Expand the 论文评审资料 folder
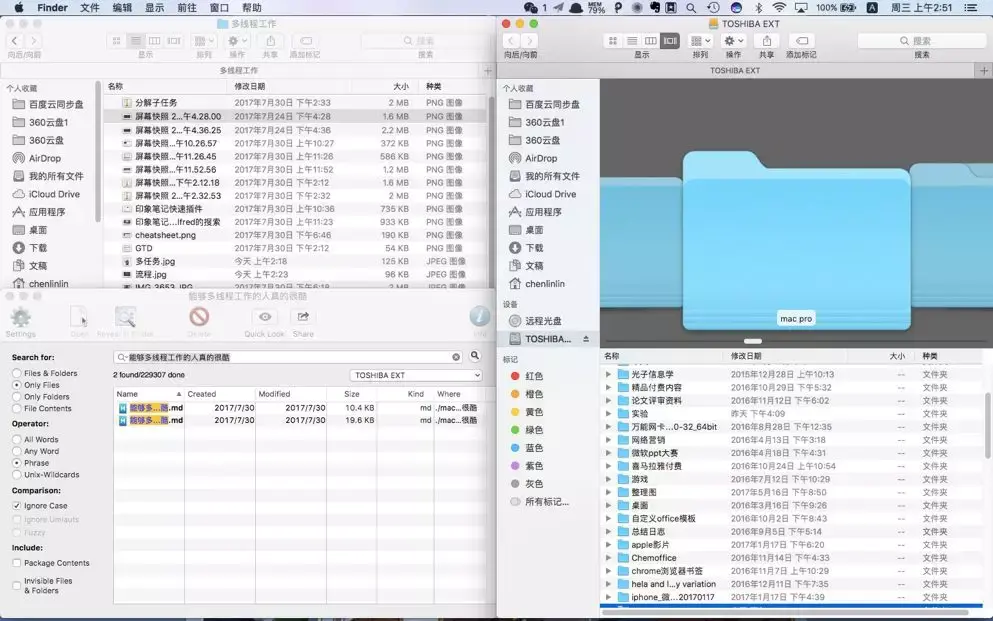The height and width of the screenshot is (621, 993). [609, 401]
